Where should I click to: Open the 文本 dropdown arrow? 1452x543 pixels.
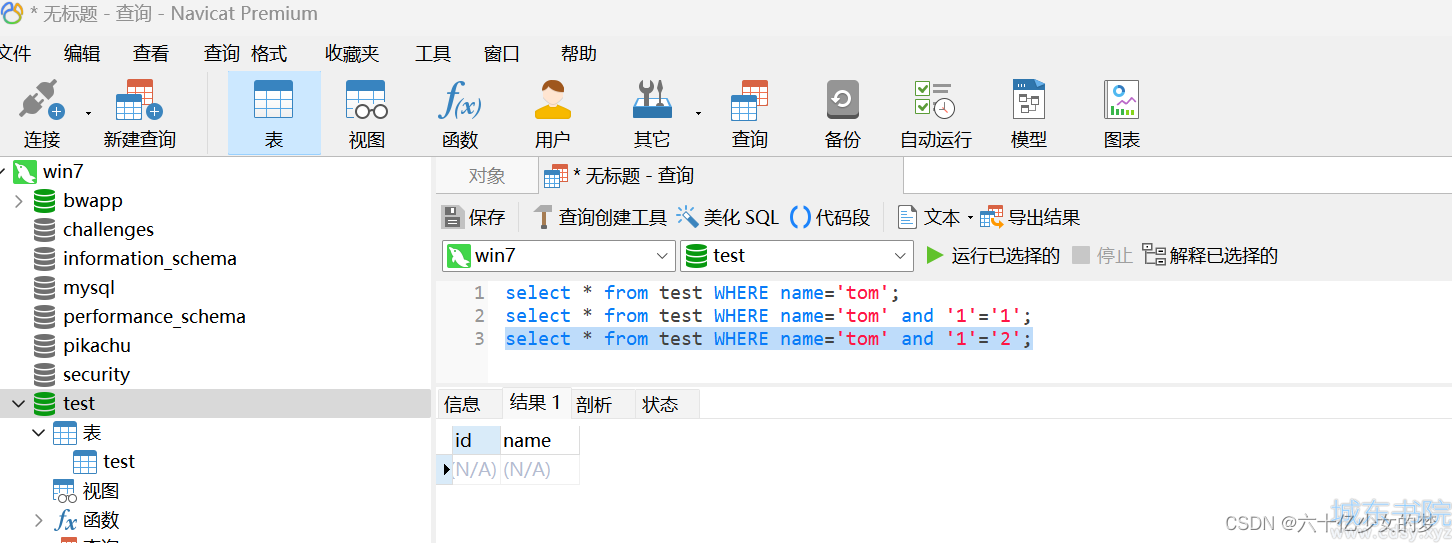point(970,217)
